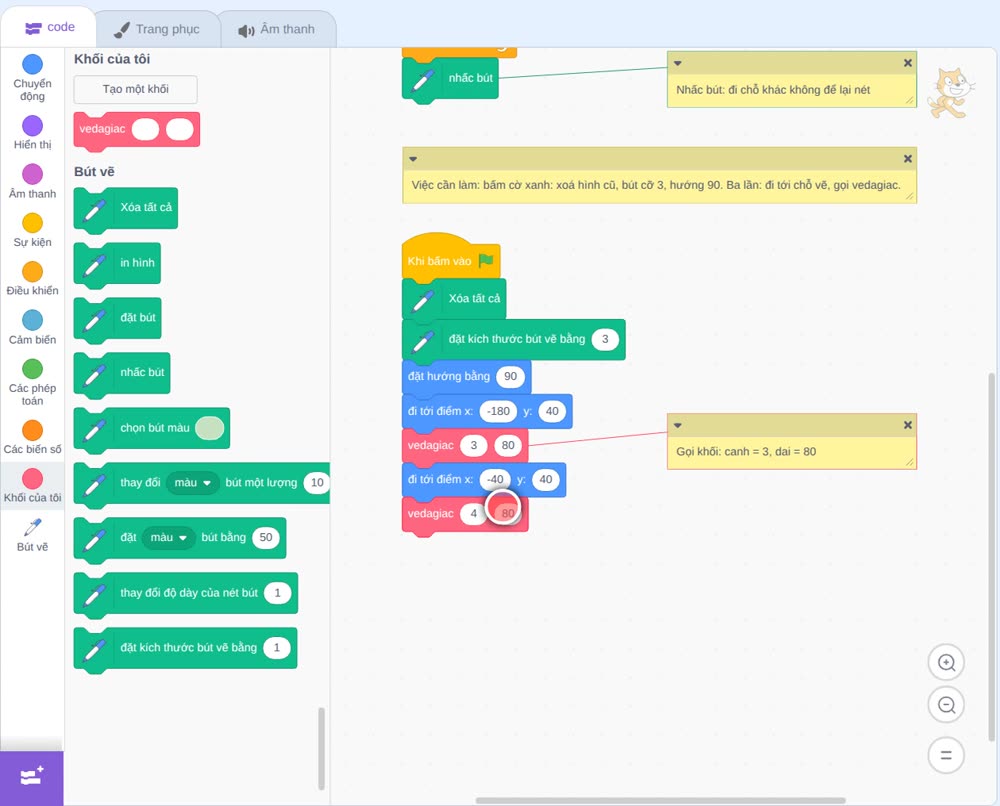The height and width of the screenshot is (806, 1000).
Task: Collapse the 'Nhấc bút' comment note
Action: 678,63
